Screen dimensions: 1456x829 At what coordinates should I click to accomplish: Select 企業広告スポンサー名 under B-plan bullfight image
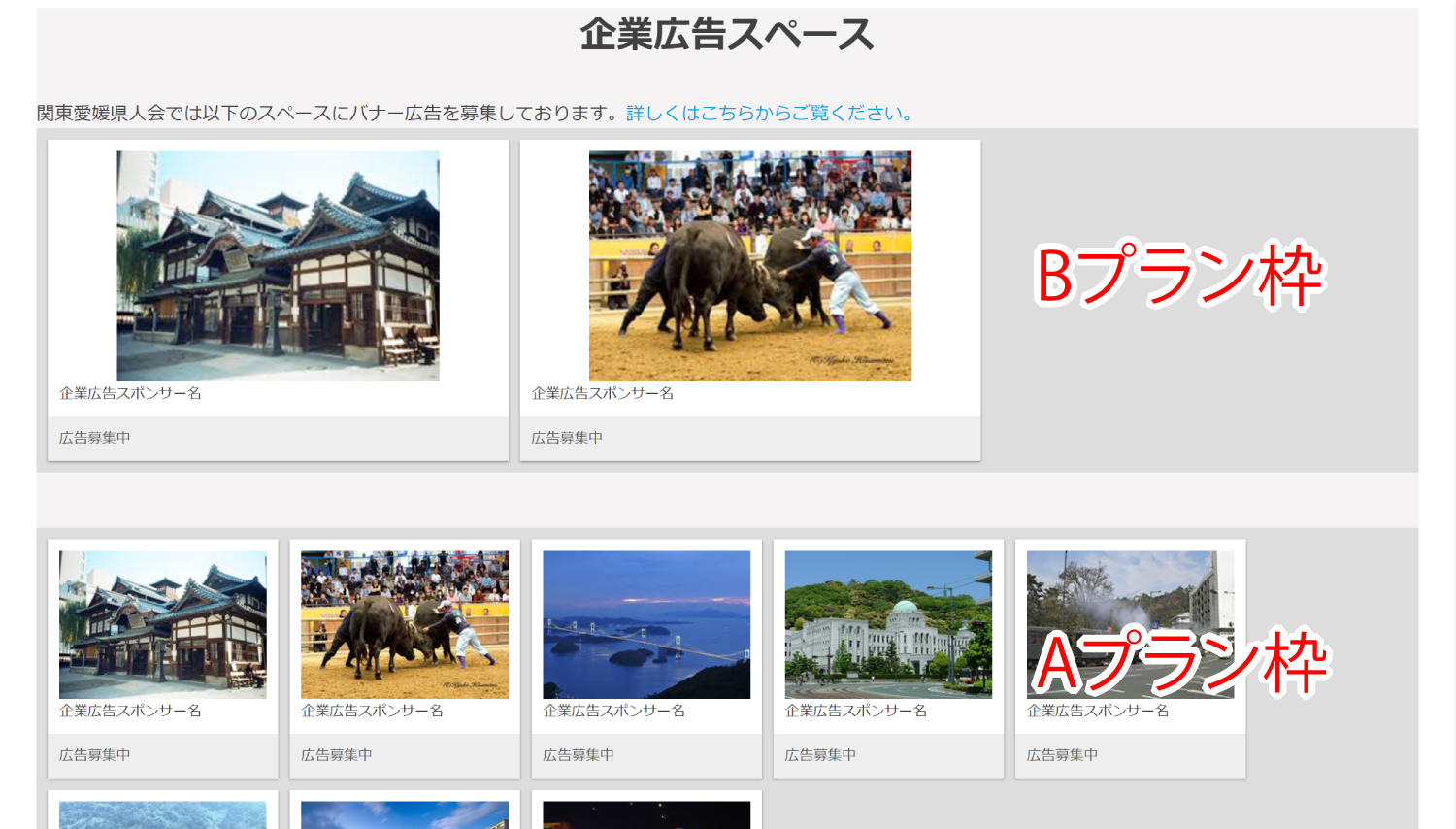pyautogui.click(x=603, y=393)
